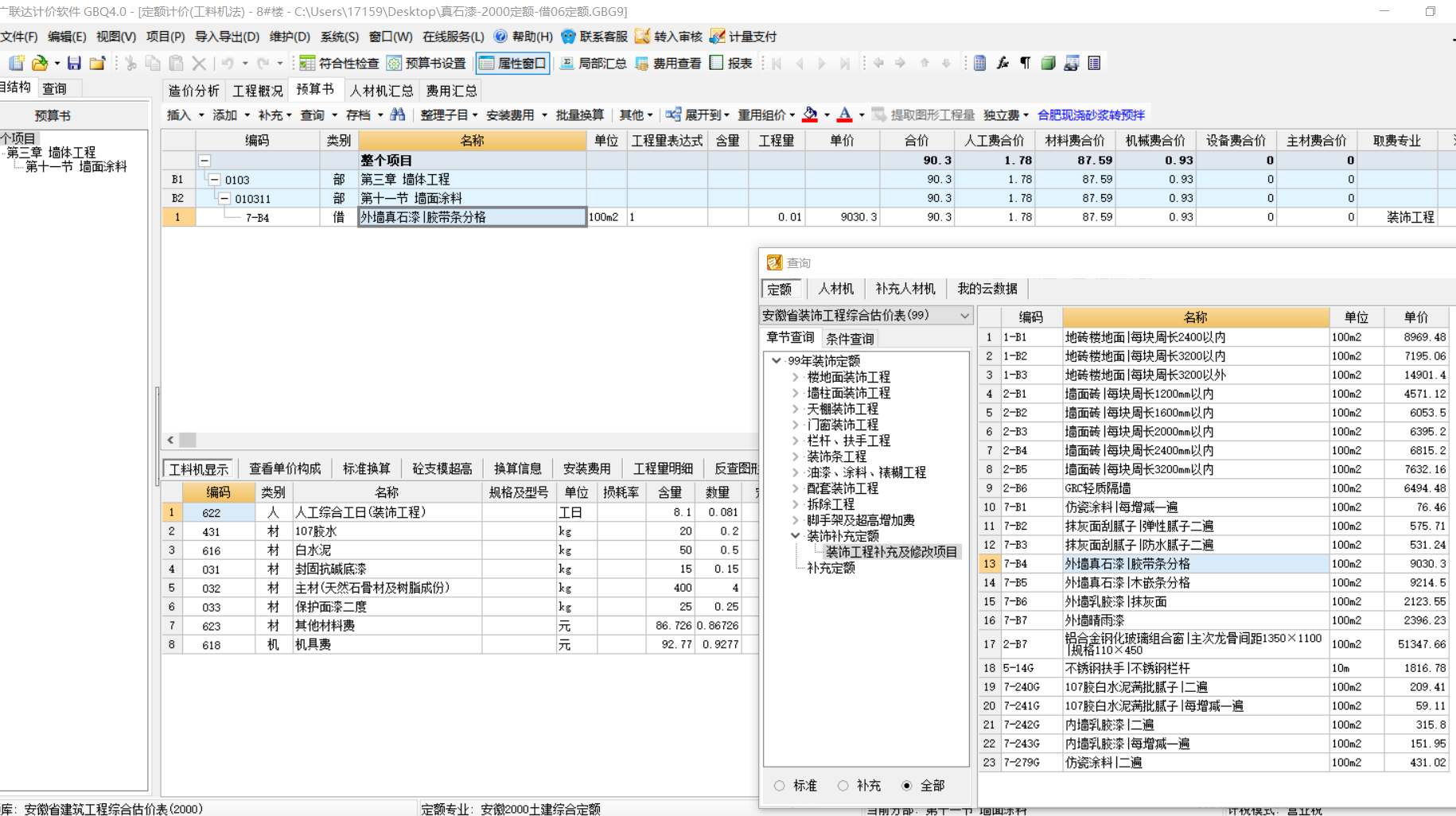This screenshot has height=816, width=1456.
Task: Open the 项目(P) menu
Action: click(x=165, y=37)
